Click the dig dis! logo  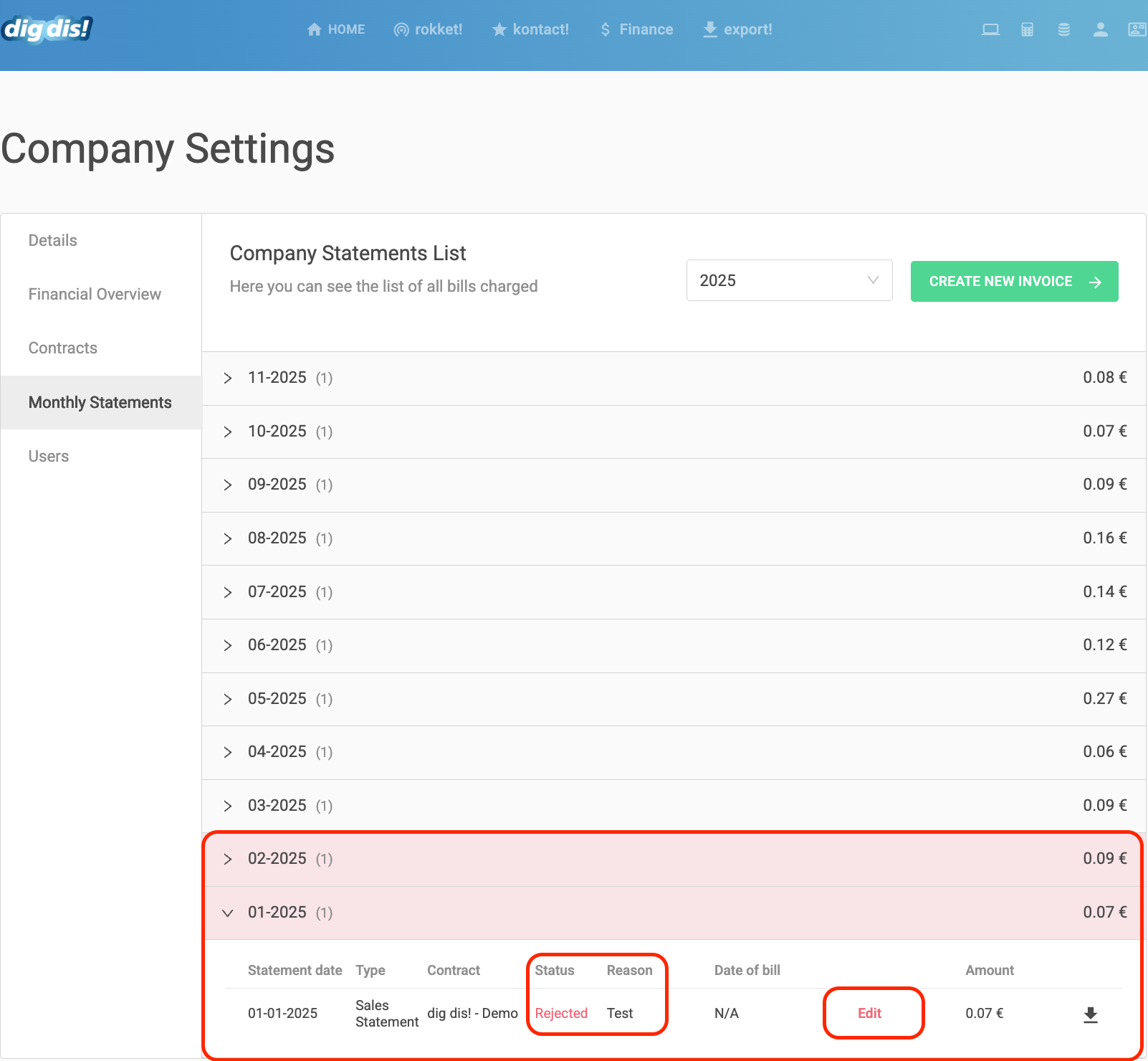pyautogui.click(x=47, y=29)
